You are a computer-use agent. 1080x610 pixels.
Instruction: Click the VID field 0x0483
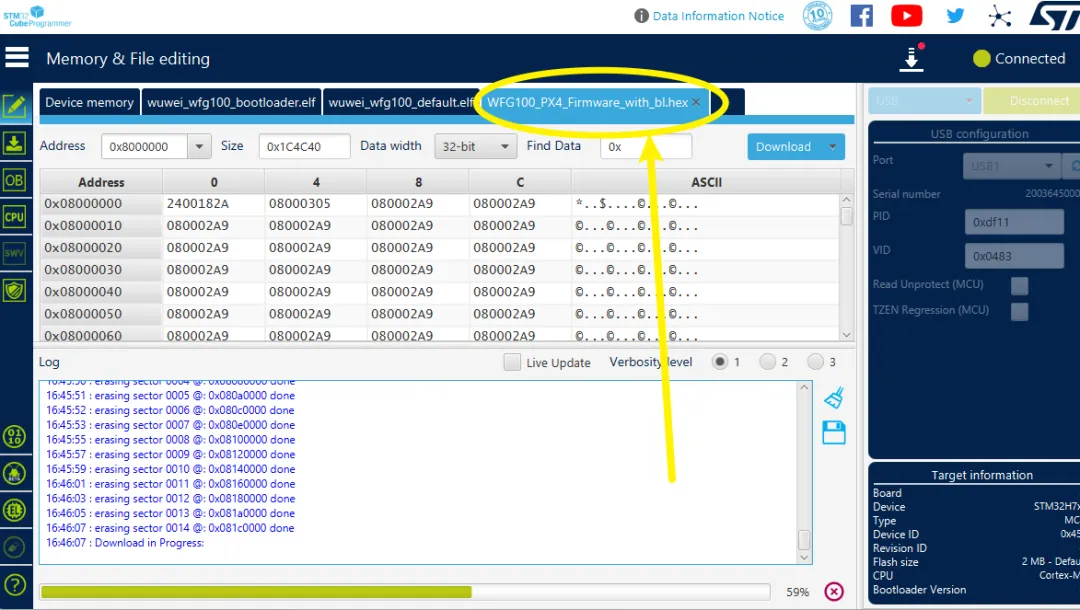click(x=1014, y=256)
